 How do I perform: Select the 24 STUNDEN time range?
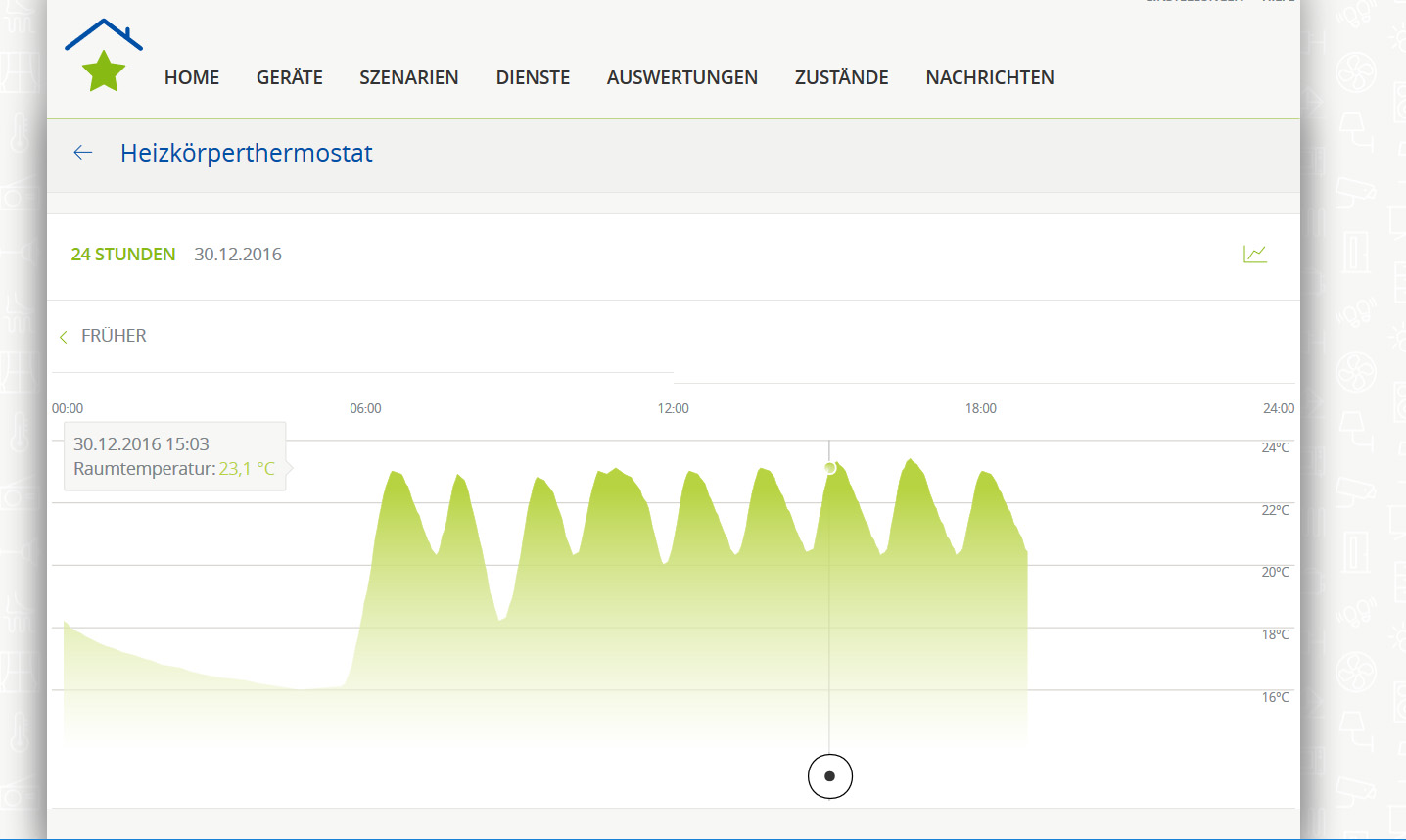pos(123,255)
